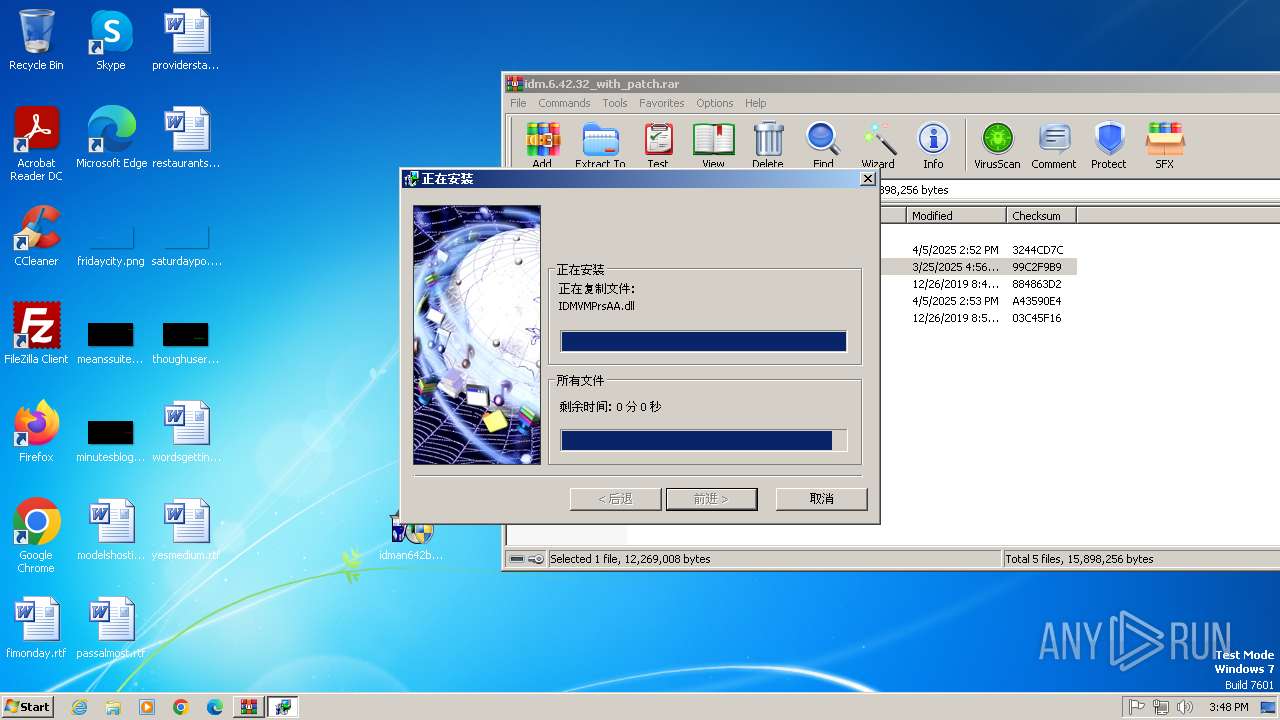Select row with checksum 03C45F16
Screen dimensions: 1280x720
[x=978, y=318]
